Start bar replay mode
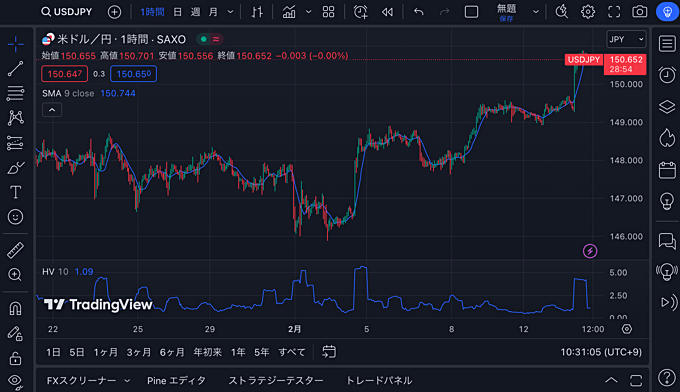This screenshot has height=392, width=680. (387, 12)
